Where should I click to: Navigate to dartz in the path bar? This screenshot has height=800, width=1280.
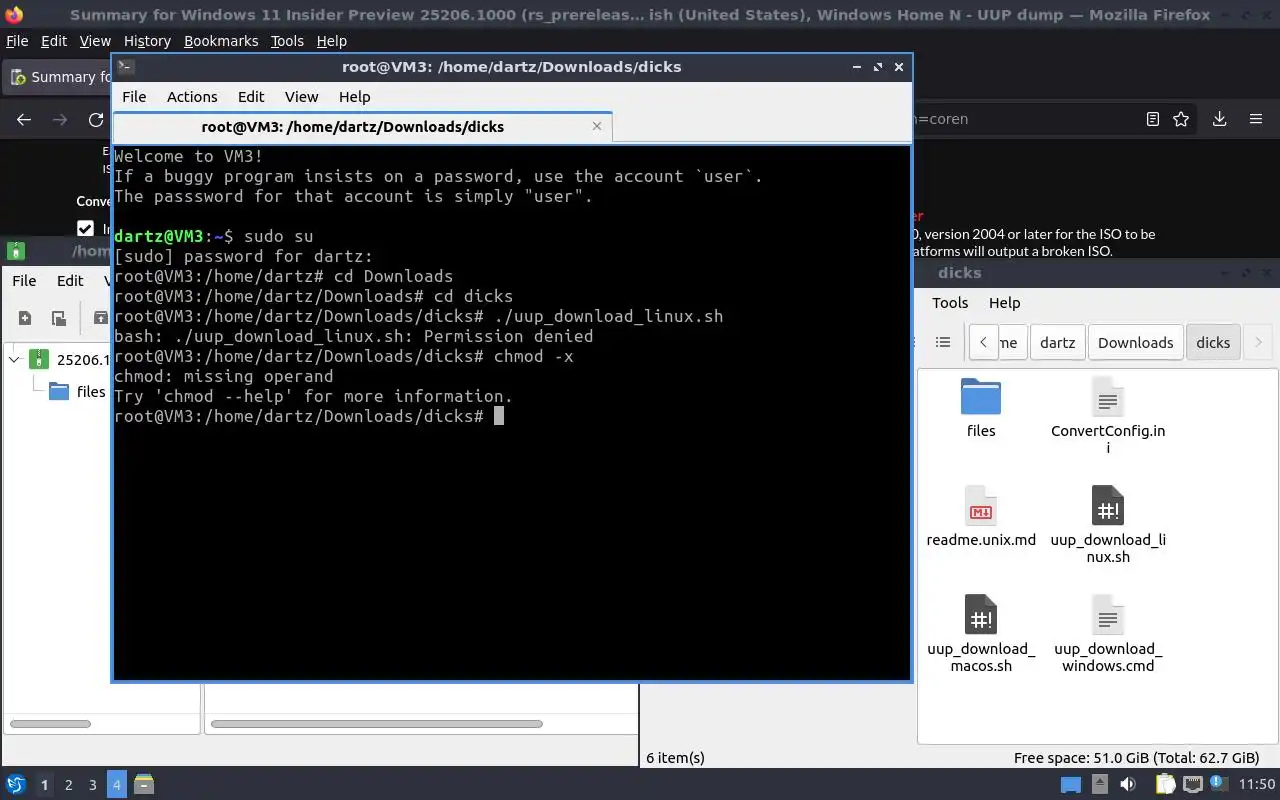[1057, 342]
